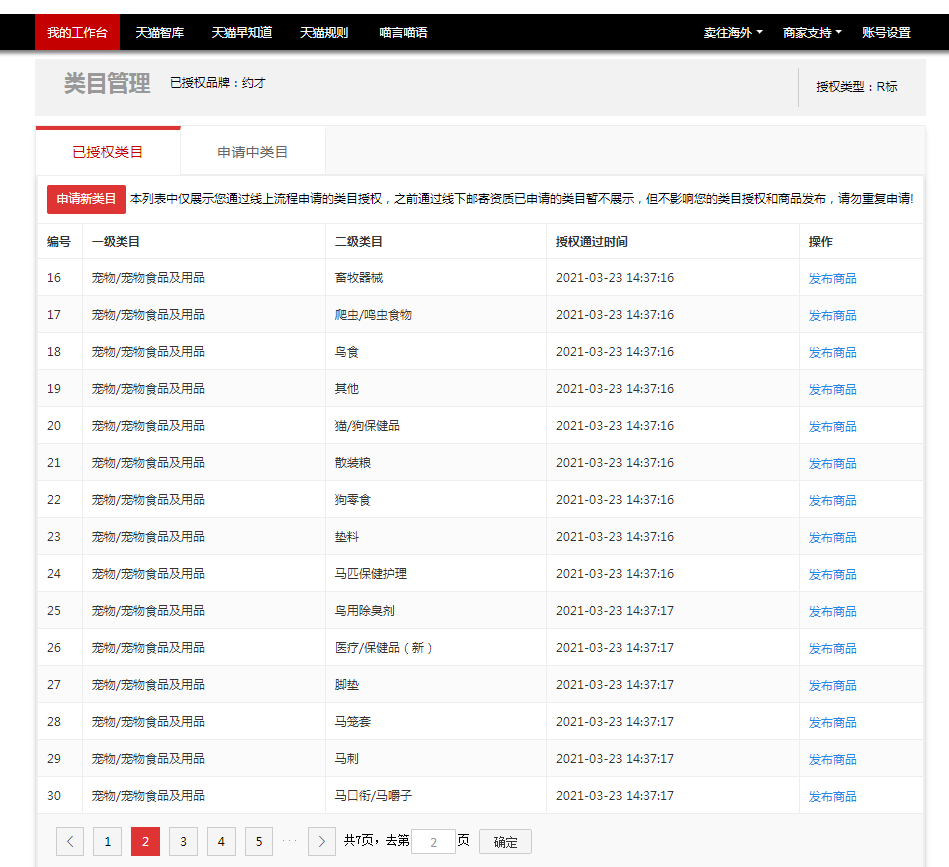This screenshot has height=867, width=949.
Task: Click 发布商品 for row 27 脚垫
Action: (833, 685)
